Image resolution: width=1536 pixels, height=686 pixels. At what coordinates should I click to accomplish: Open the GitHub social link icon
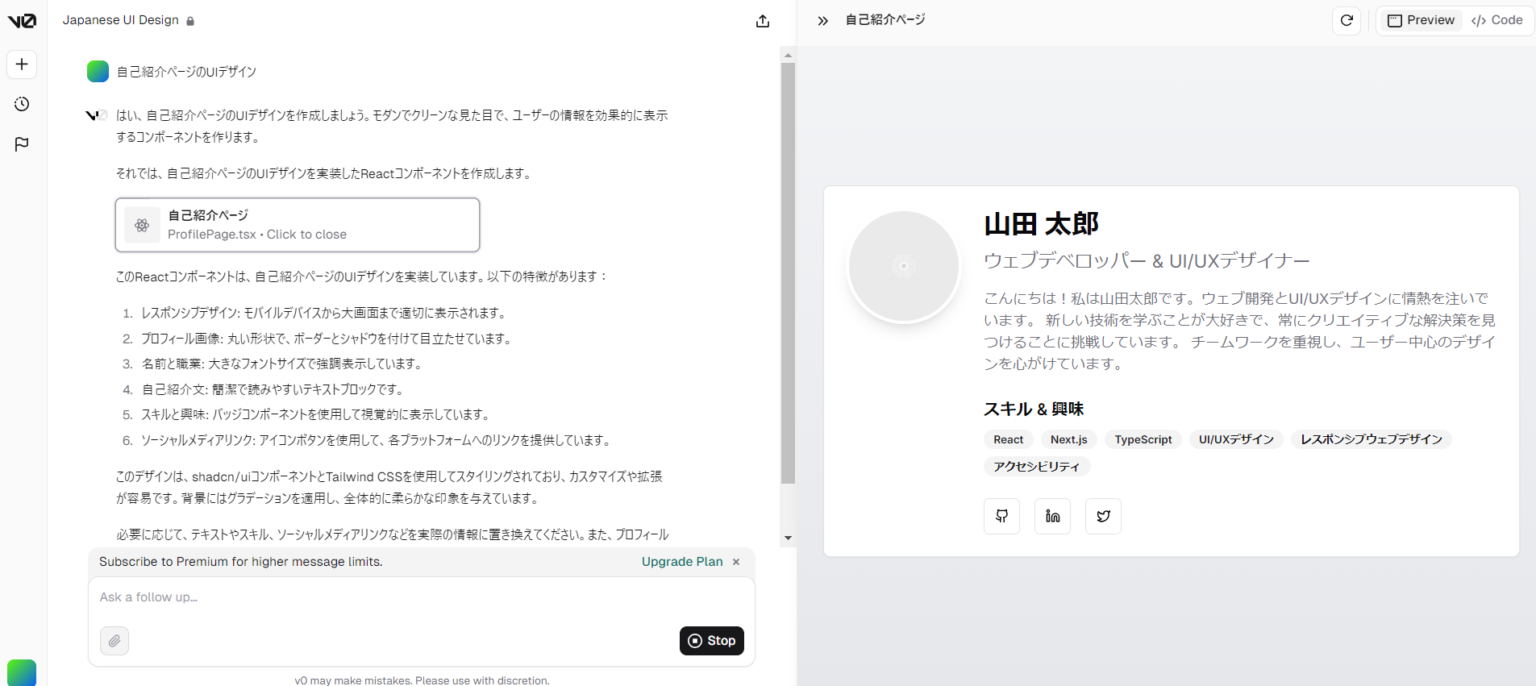(1001, 516)
